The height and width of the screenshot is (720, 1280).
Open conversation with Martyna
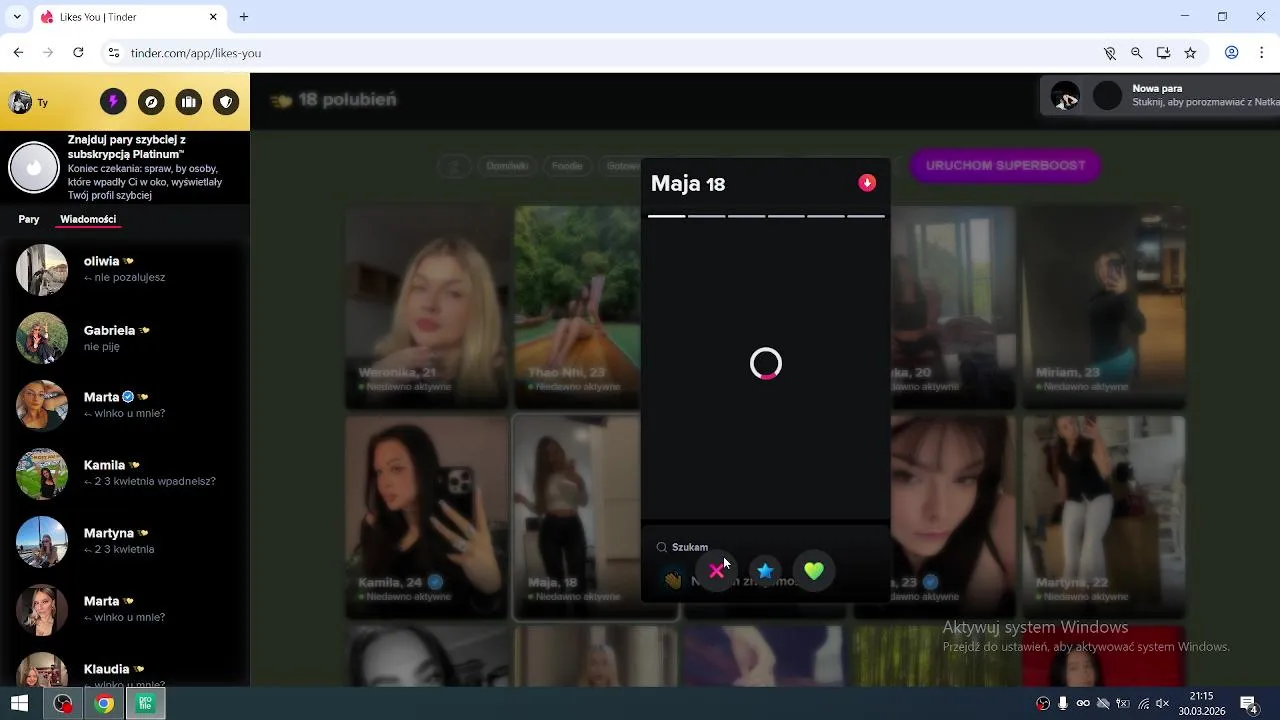[x=125, y=541]
